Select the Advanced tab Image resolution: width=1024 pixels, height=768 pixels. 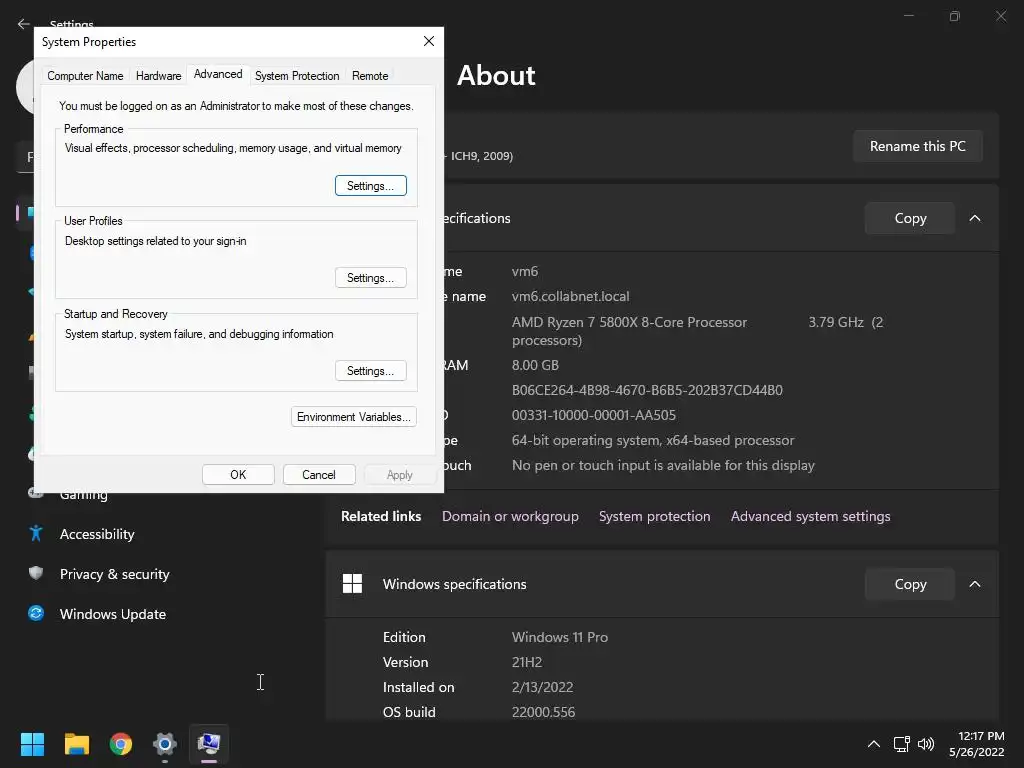pyautogui.click(x=218, y=74)
